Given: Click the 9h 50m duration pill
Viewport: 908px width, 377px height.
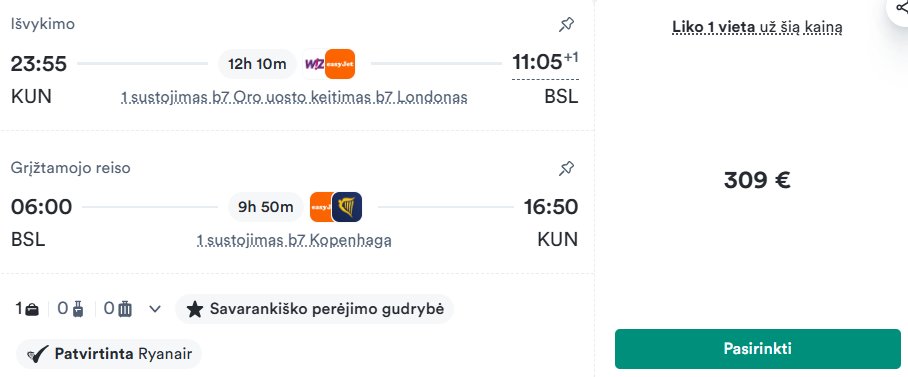Looking at the screenshot, I should point(266,207).
